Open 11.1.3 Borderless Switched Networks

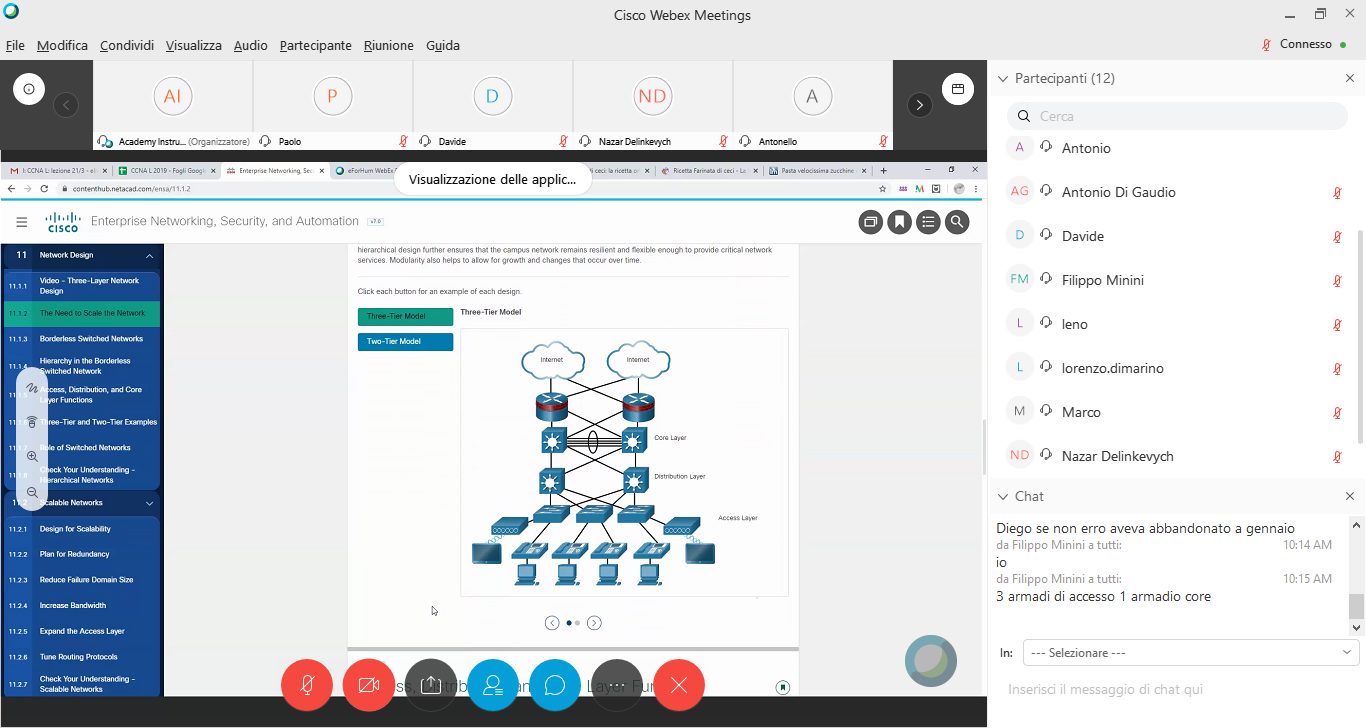click(82, 339)
